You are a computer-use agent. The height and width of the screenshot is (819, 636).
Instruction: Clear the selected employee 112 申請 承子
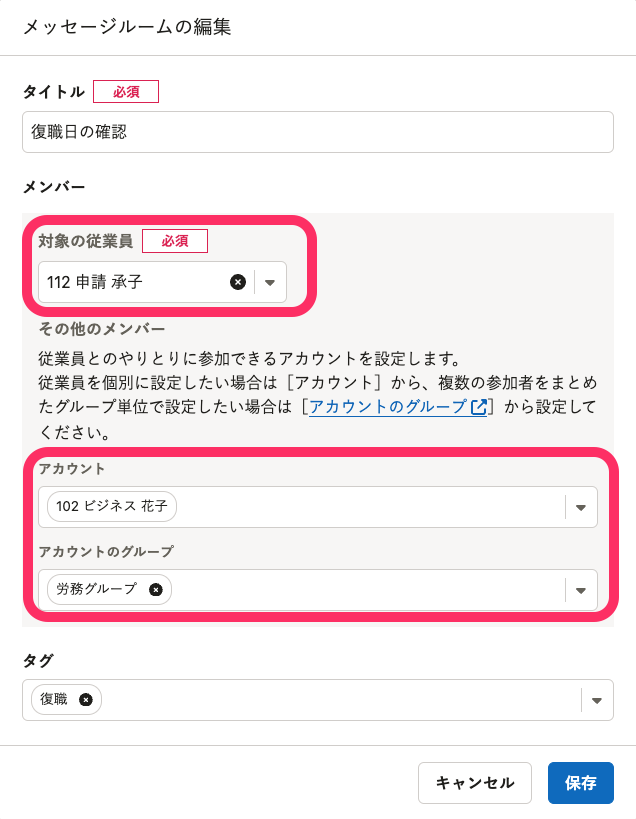click(x=238, y=282)
